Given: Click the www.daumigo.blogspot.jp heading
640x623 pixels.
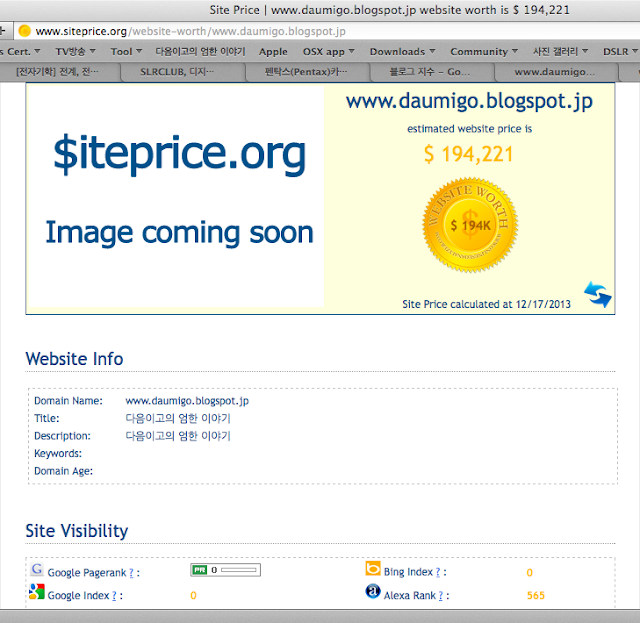Looking at the screenshot, I should (x=469, y=102).
